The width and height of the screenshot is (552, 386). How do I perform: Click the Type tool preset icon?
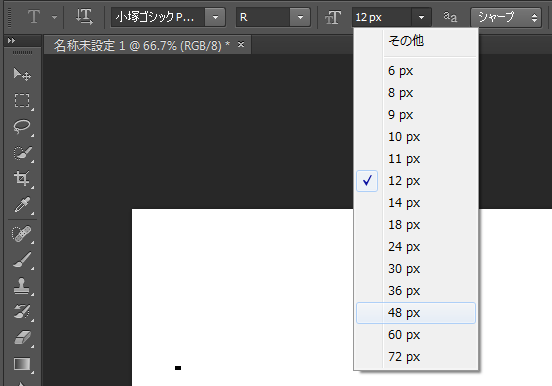point(34,17)
